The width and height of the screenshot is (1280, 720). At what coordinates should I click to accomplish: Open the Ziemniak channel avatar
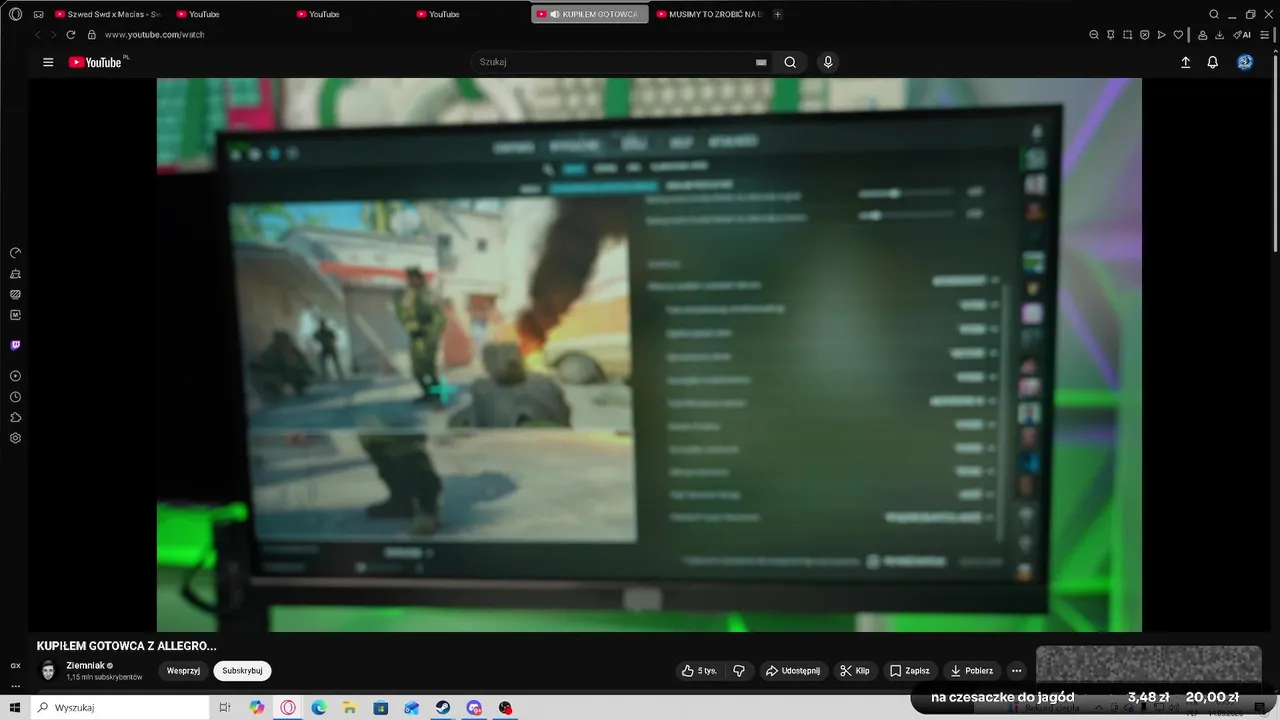[48, 670]
